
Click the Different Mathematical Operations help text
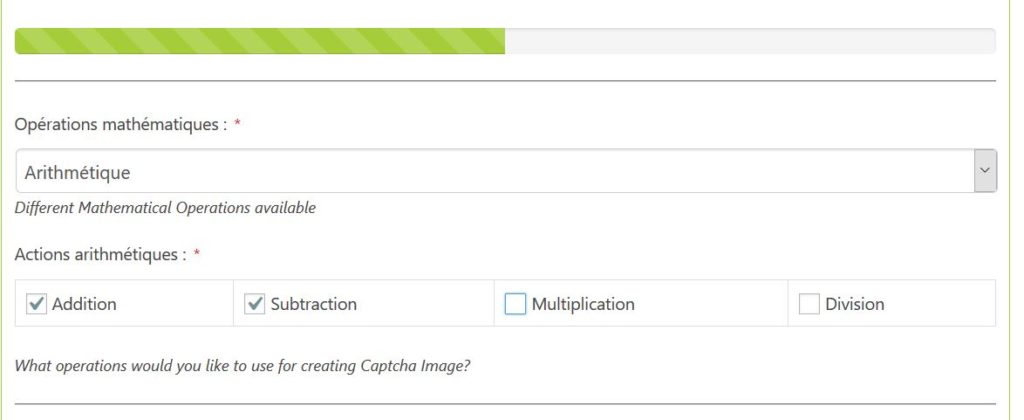(165, 208)
